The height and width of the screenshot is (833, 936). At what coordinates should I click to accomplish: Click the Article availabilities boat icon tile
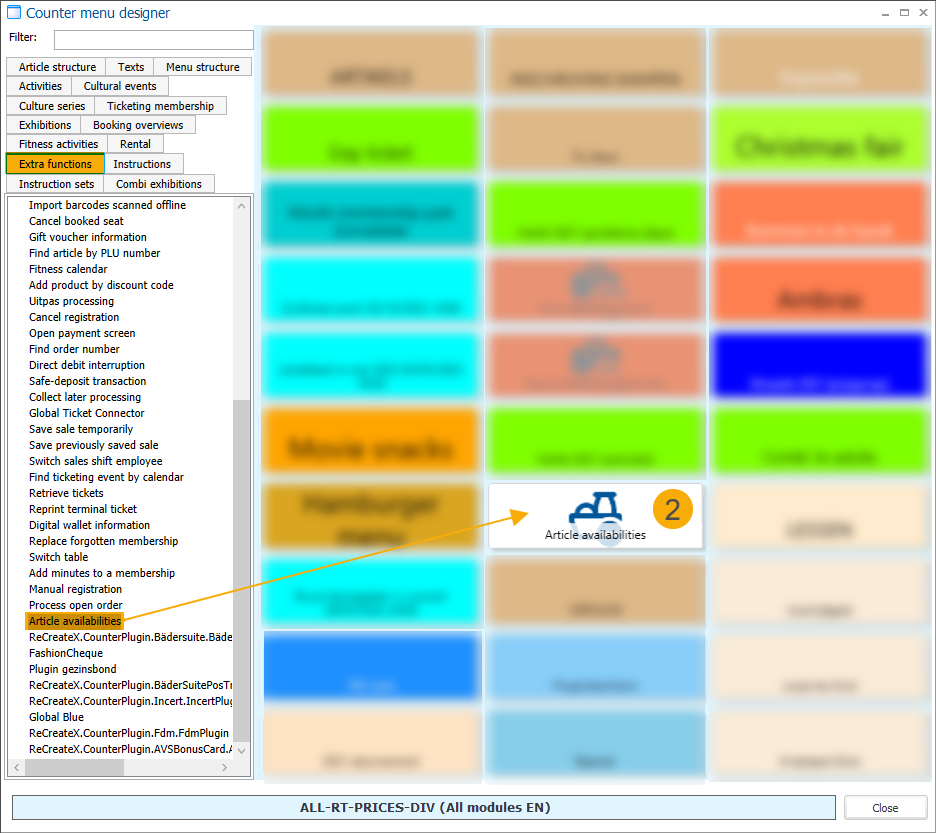tap(595, 515)
